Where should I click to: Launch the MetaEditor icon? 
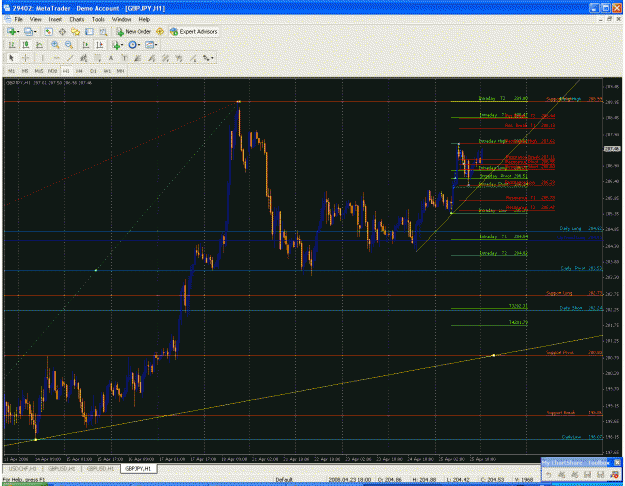pyautogui.click(x=160, y=31)
